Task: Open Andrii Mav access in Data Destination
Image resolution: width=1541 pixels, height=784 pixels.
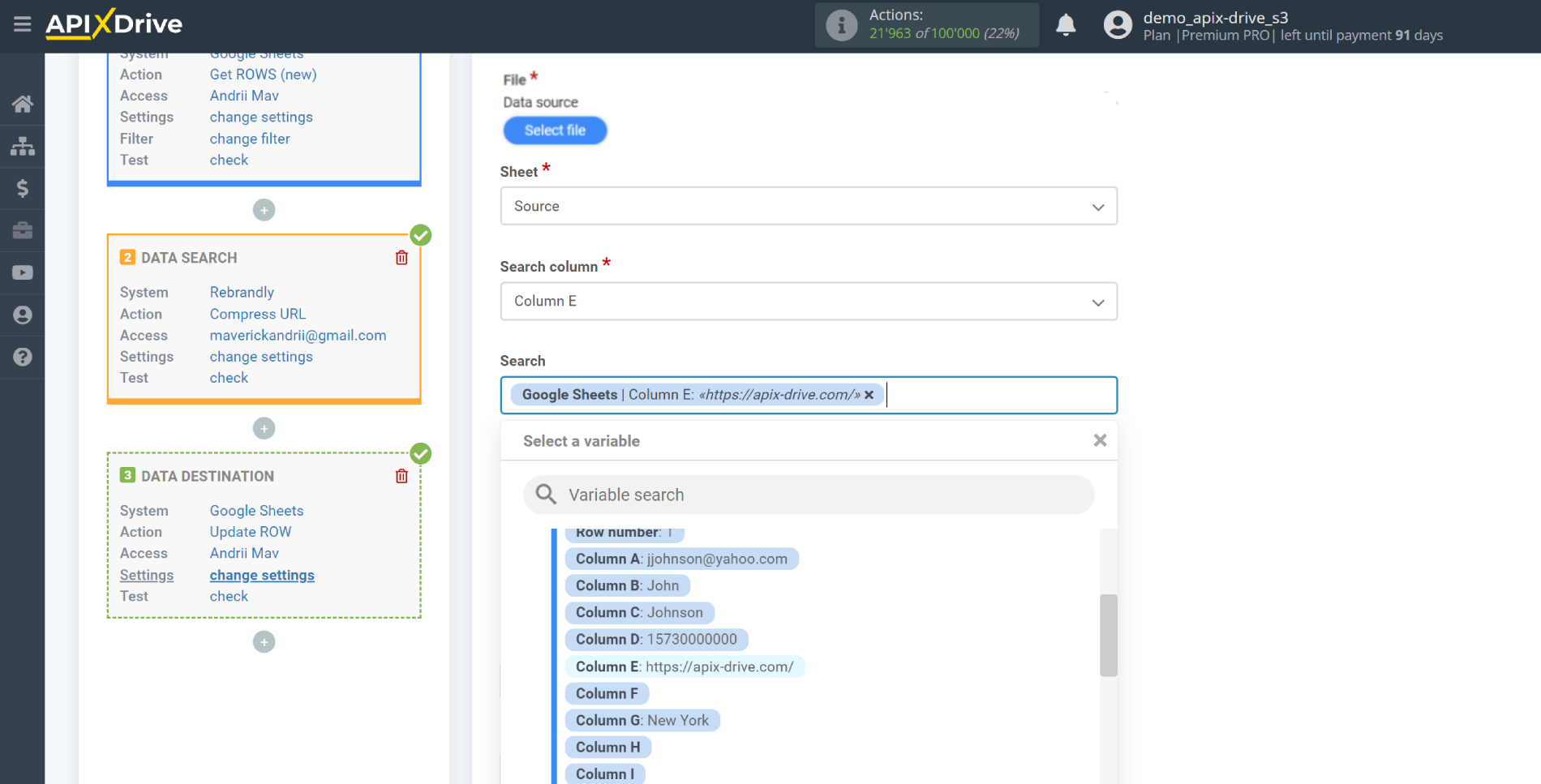Action: pos(244,553)
